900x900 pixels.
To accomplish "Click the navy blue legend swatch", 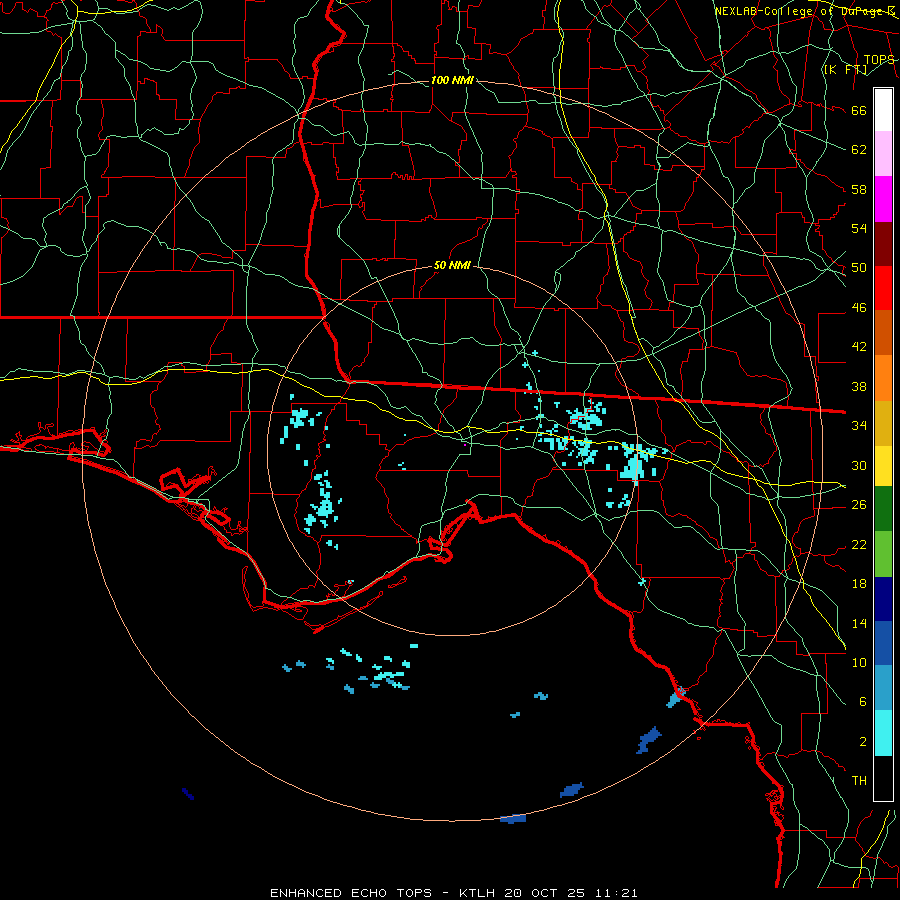I will tap(883, 599).
